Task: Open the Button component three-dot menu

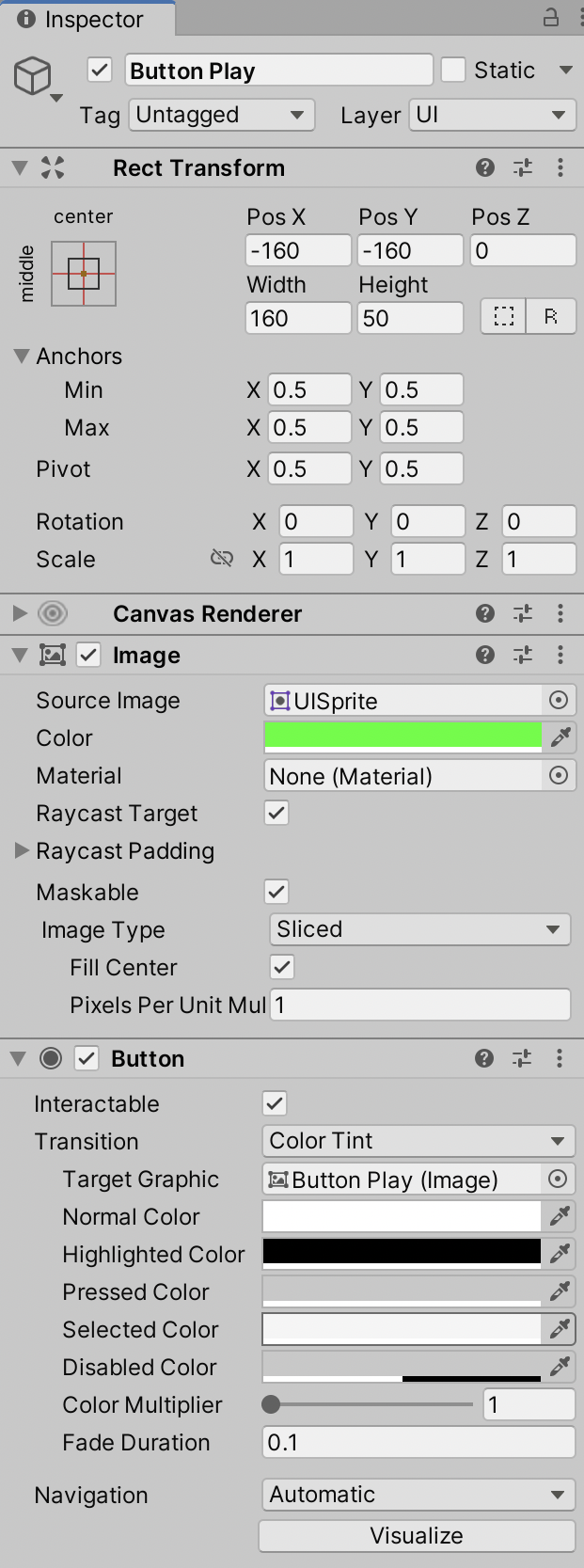Action: (560, 1058)
